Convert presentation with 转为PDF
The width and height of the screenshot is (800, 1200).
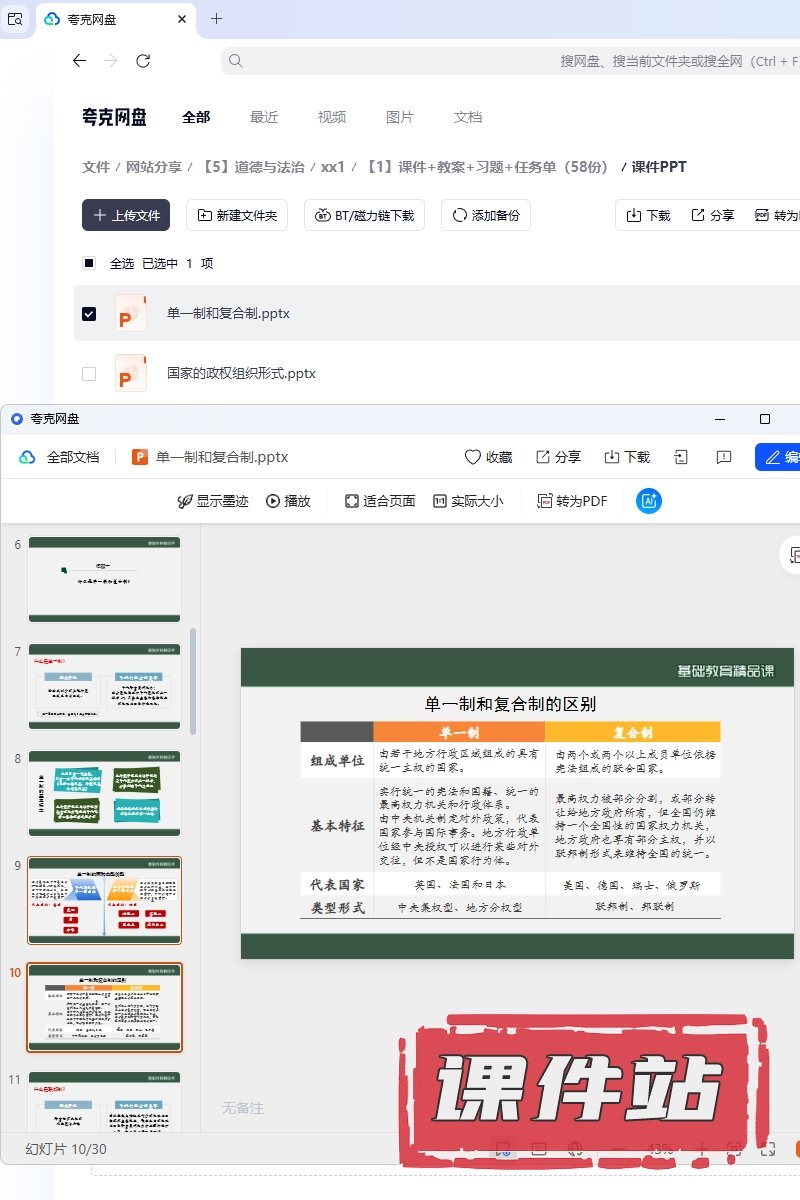pos(572,501)
